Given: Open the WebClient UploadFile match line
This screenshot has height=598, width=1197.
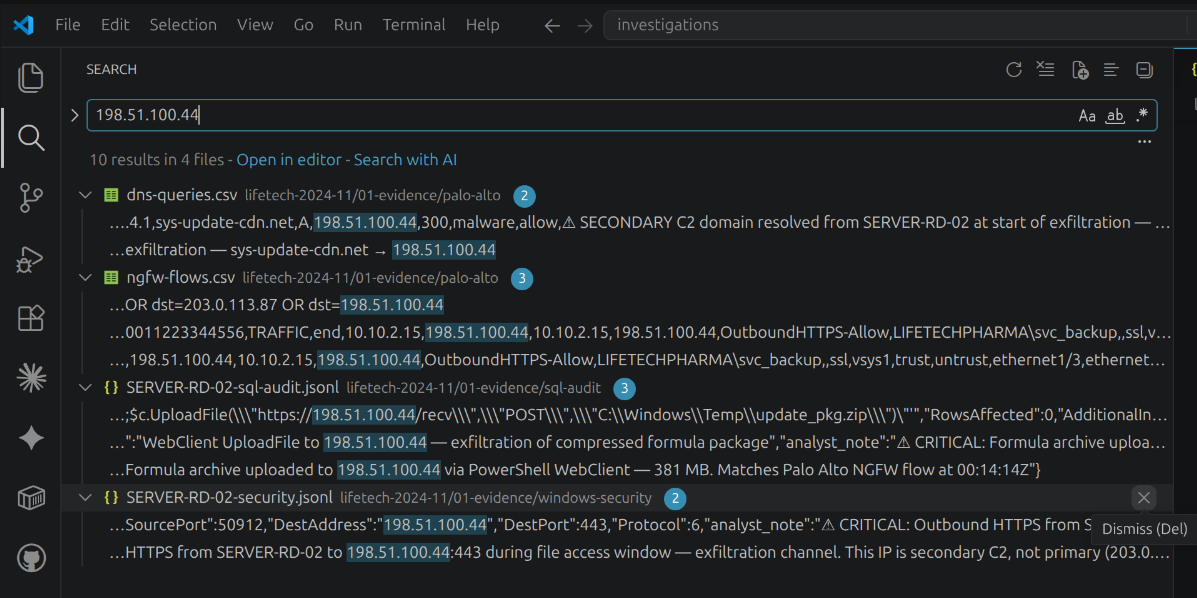Looking at the screenshot, I should (617, 443).
